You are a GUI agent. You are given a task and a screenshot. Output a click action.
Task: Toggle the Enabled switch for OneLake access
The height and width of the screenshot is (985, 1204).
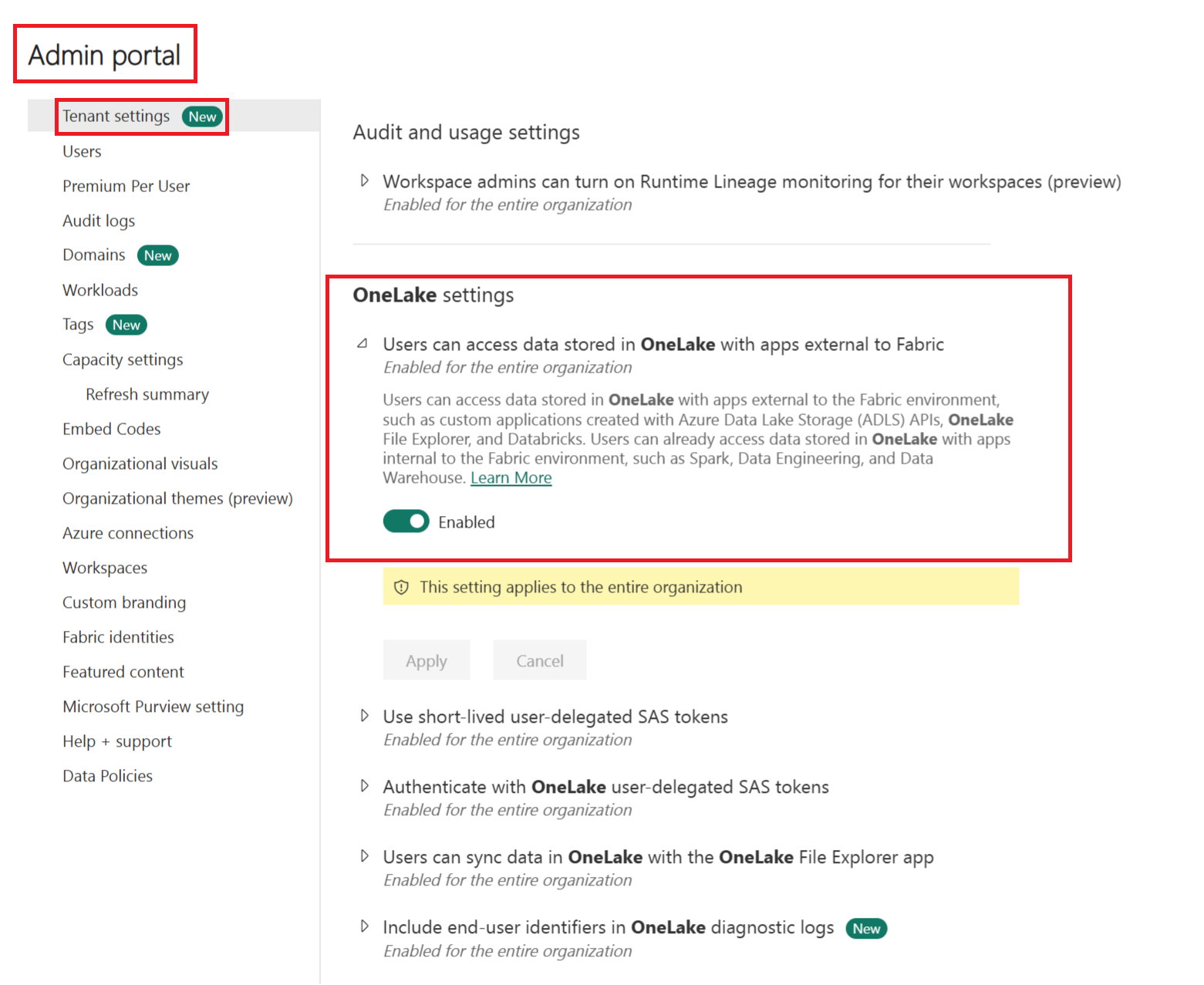coord(406,521)
